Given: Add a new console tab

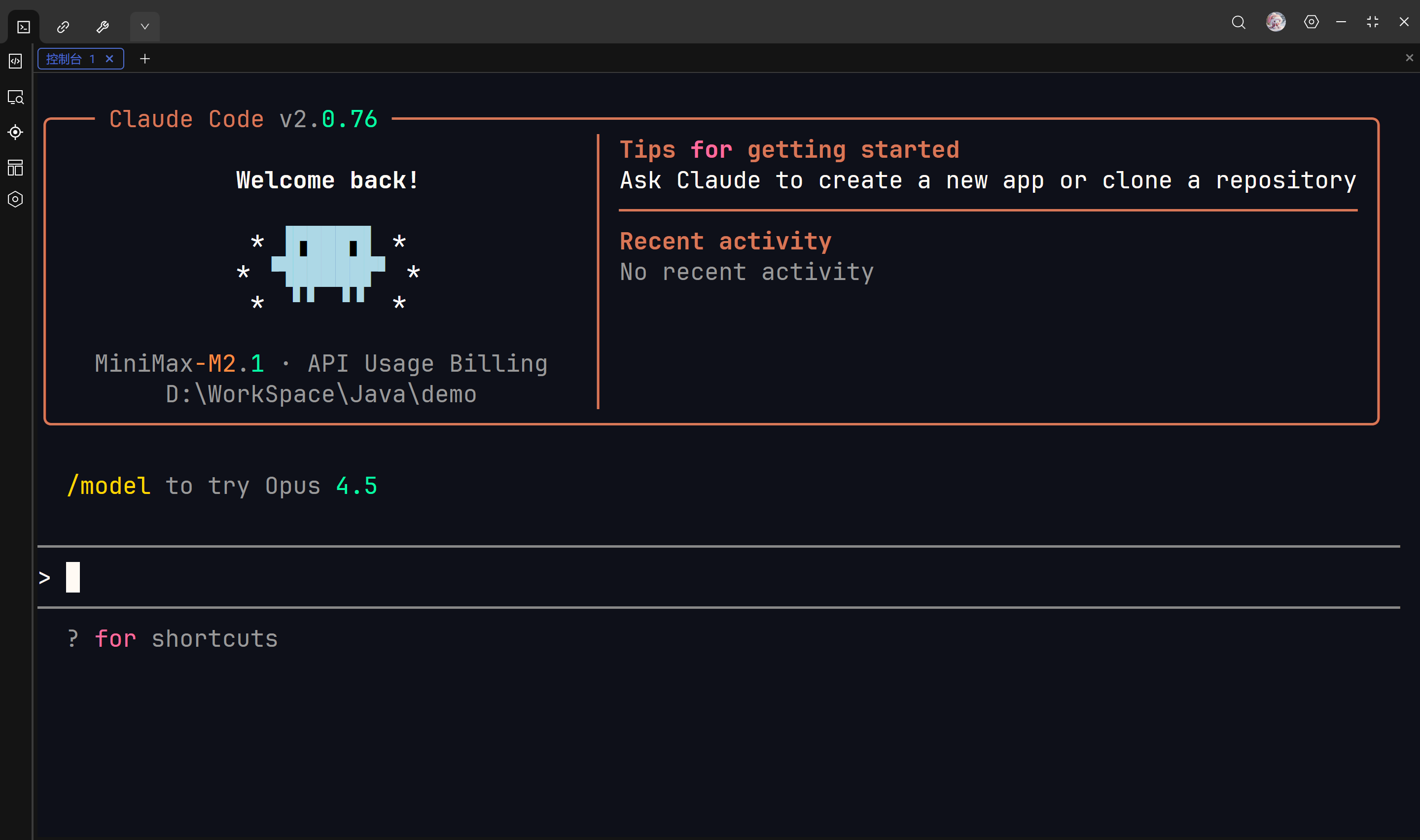Looking at the screenshot, I should point(145,59).
